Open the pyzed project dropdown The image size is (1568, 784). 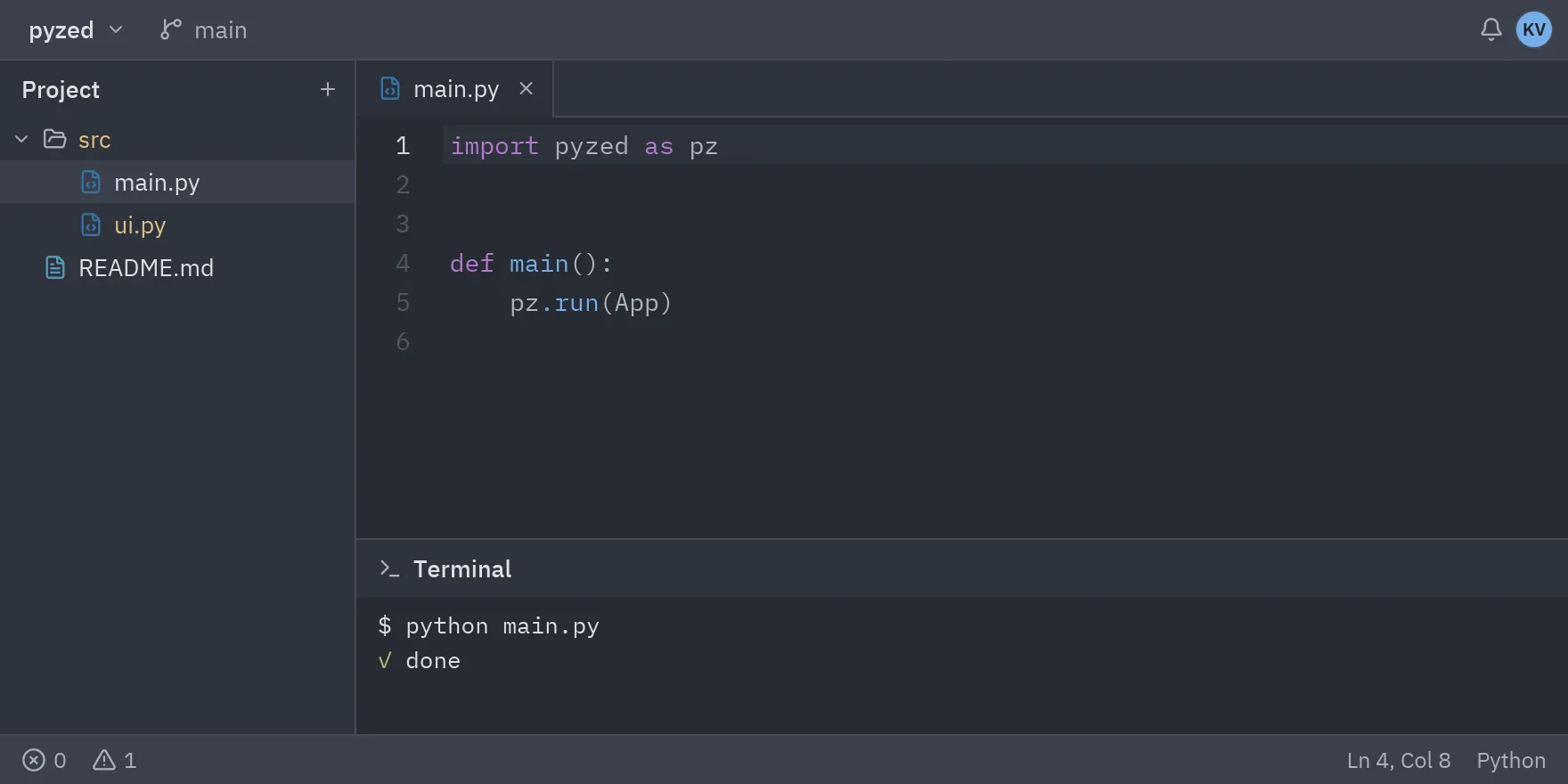pyautogui.click(x=76, y=30)
